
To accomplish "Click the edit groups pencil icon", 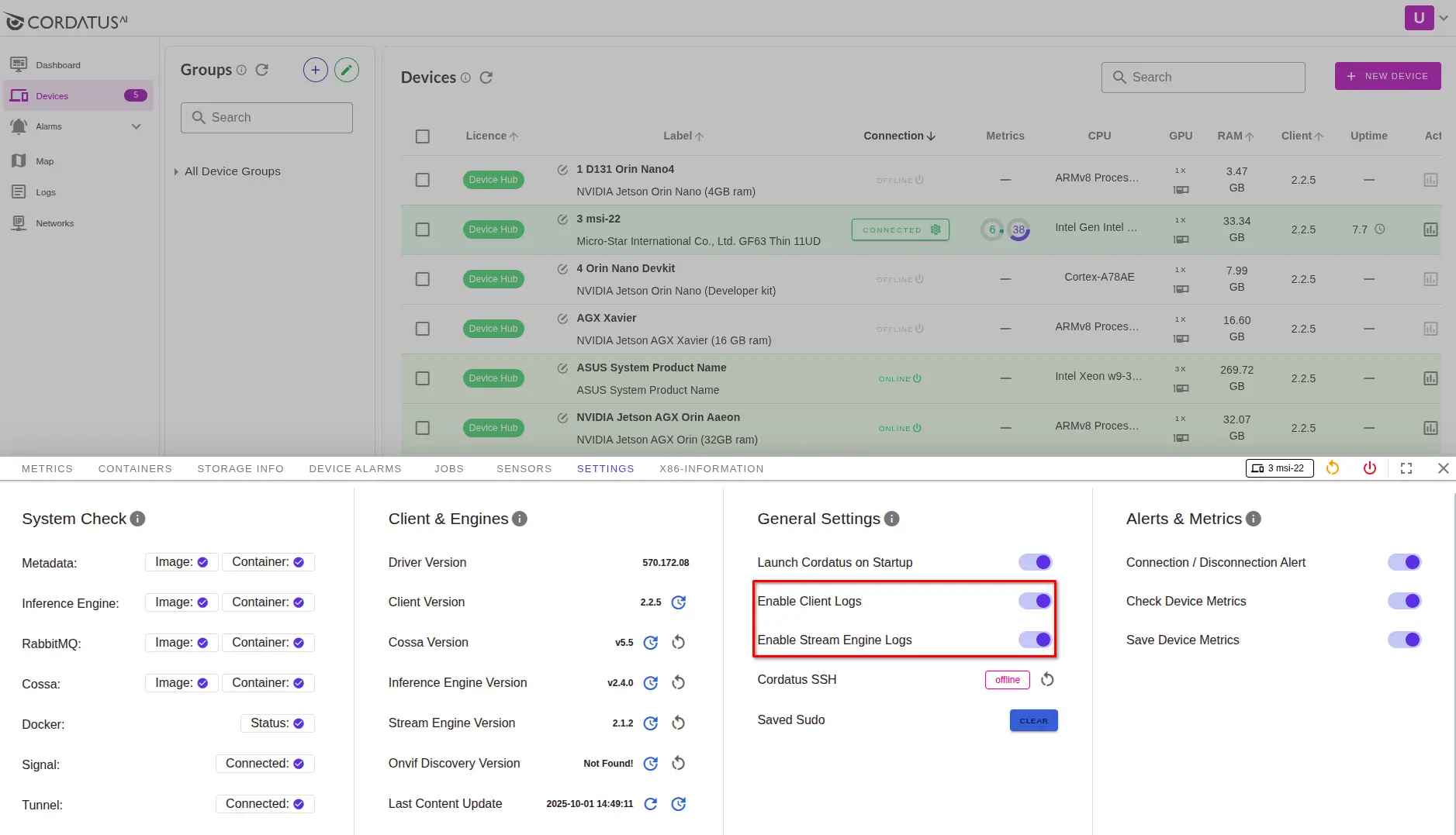I will (347, 71).
